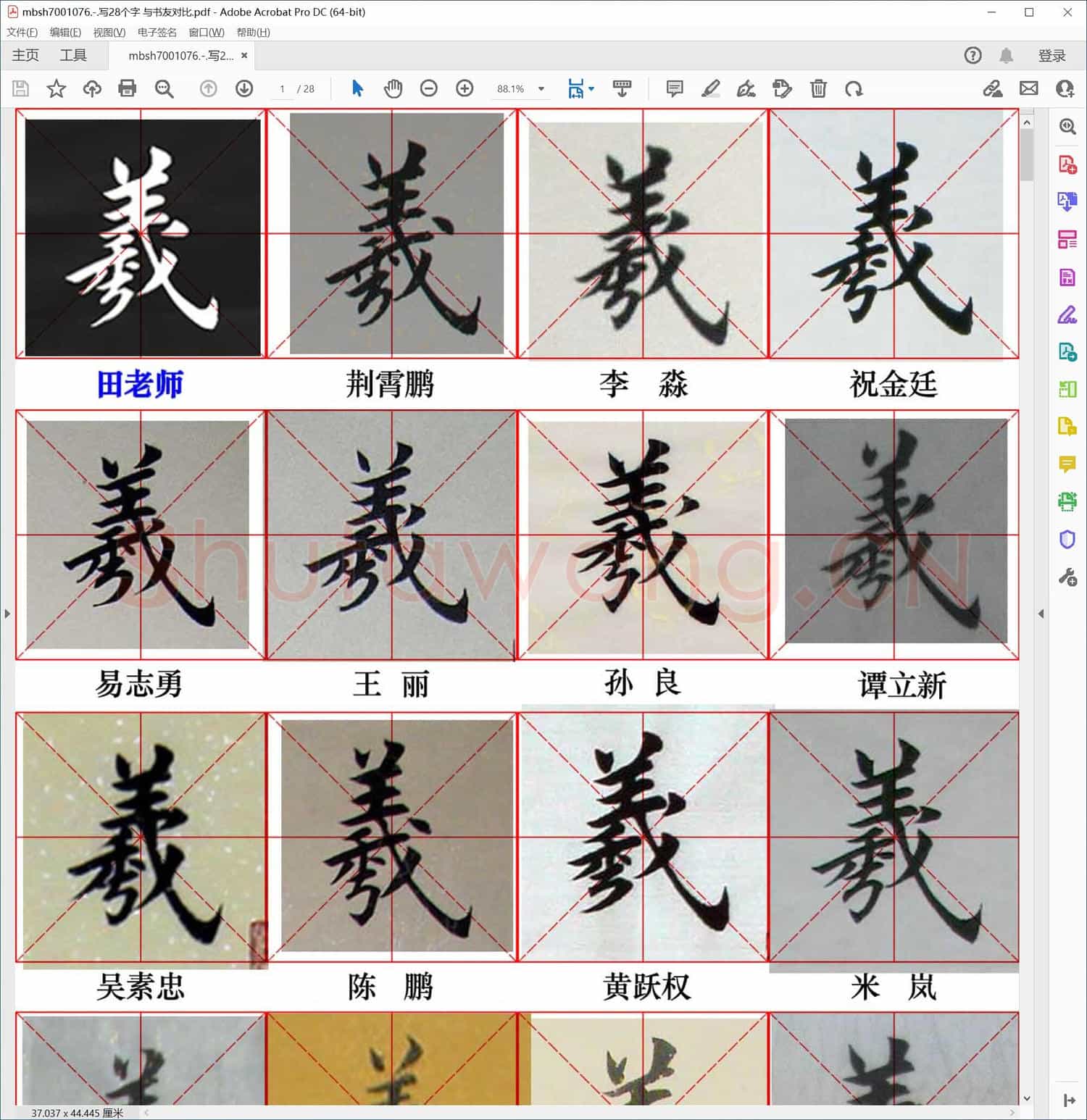Switch to the 工具 tab
Screen dimensions: 1087x1120
[x=72, y=55]
